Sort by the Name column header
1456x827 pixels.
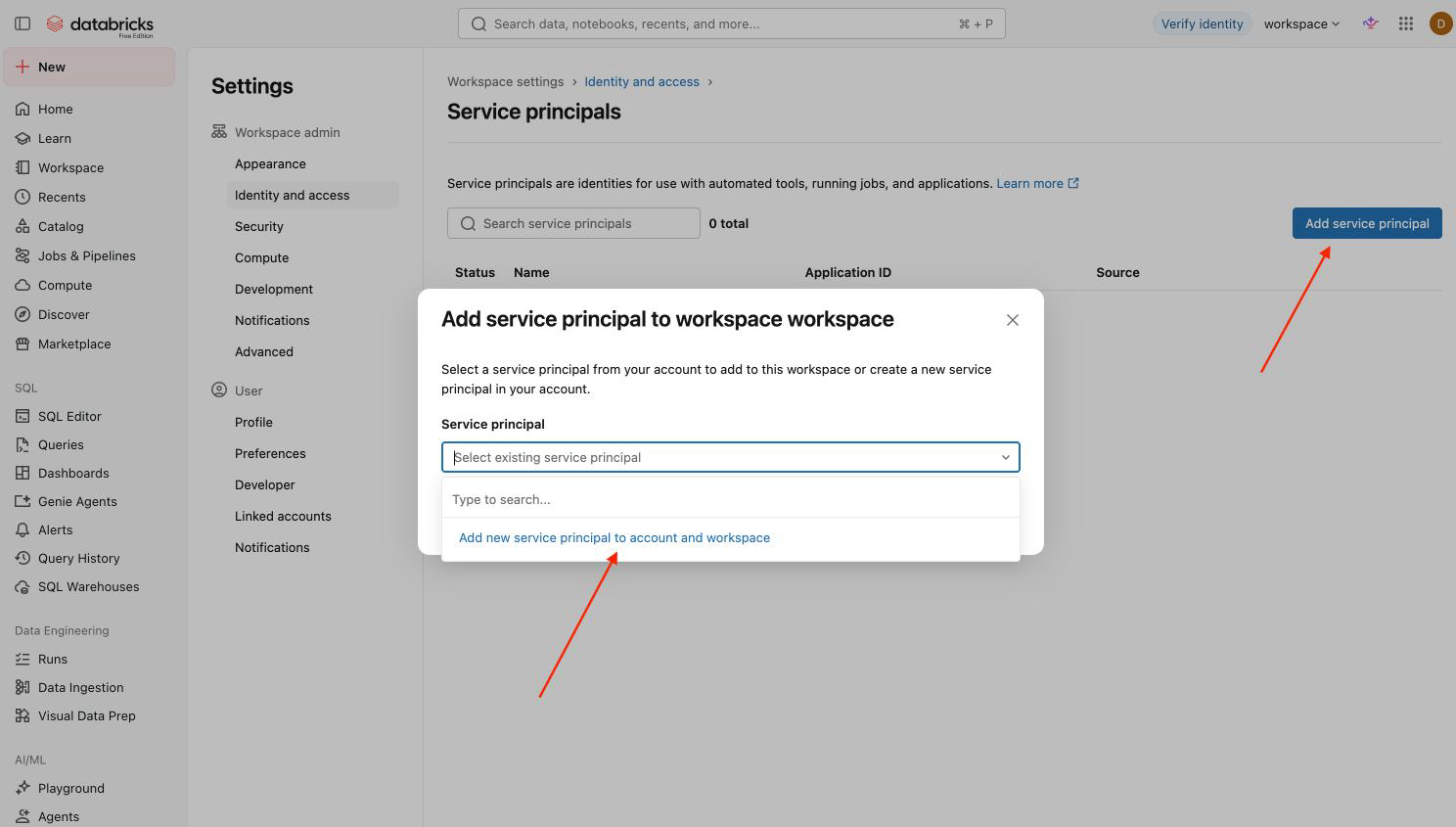click(531, 272)
